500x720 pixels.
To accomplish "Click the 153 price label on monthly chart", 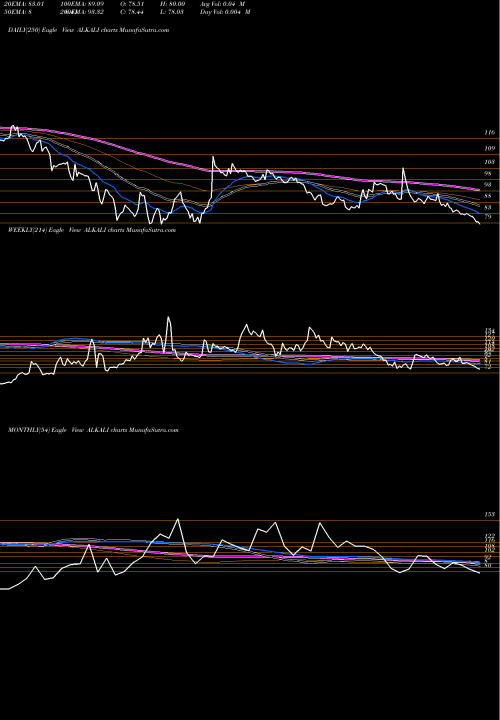I will click(x=490, y=515).
